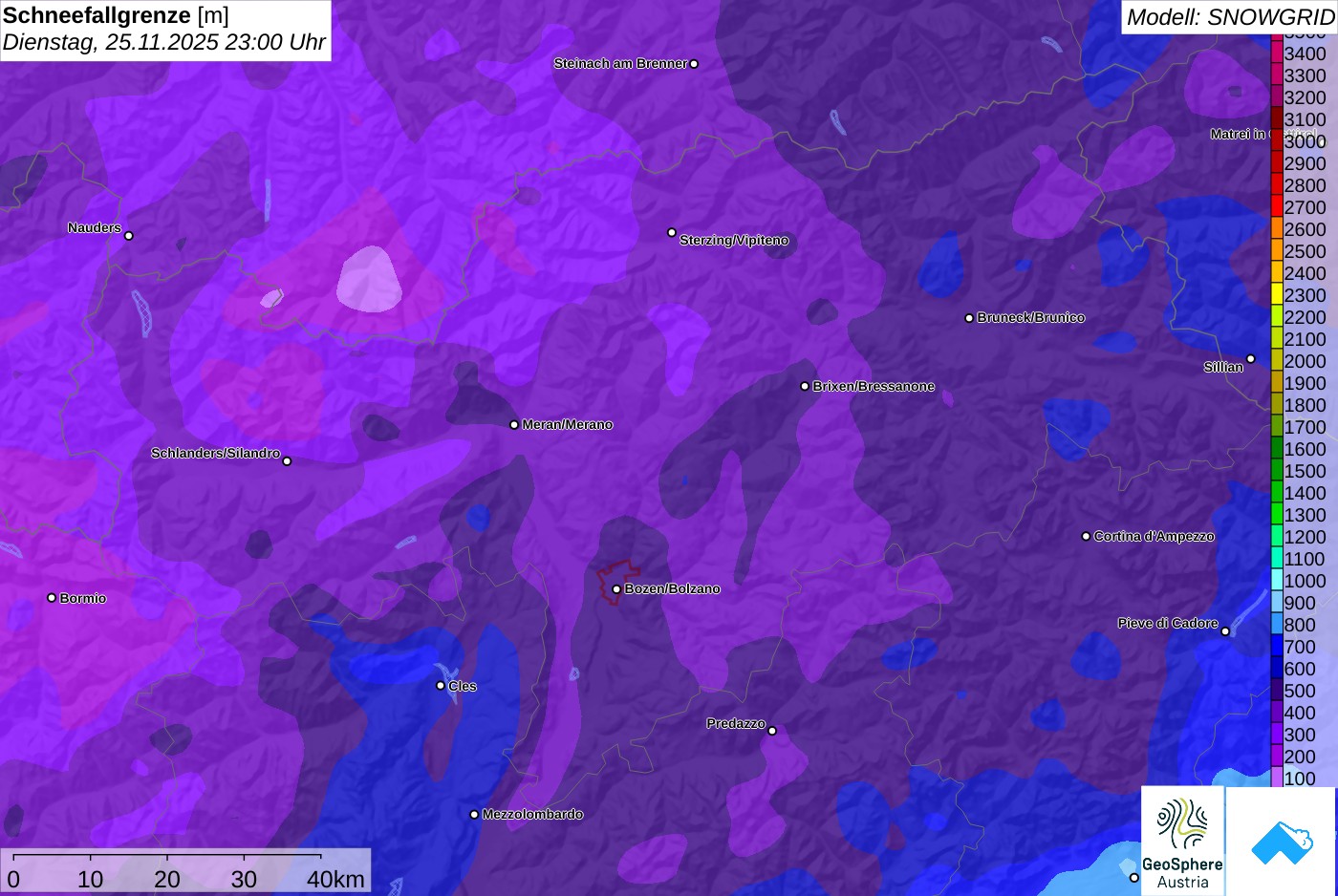
Task: Click the date Dienstag, 25.11.2025 23:00 Uhr
Action: click(163, 42)
